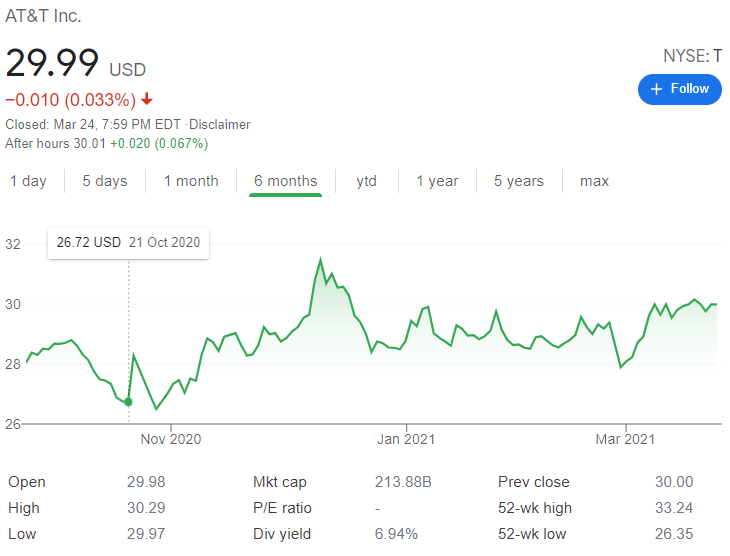Click the Low value 29.97
This screenshot has width=730, height=556.
pos(146,534)
